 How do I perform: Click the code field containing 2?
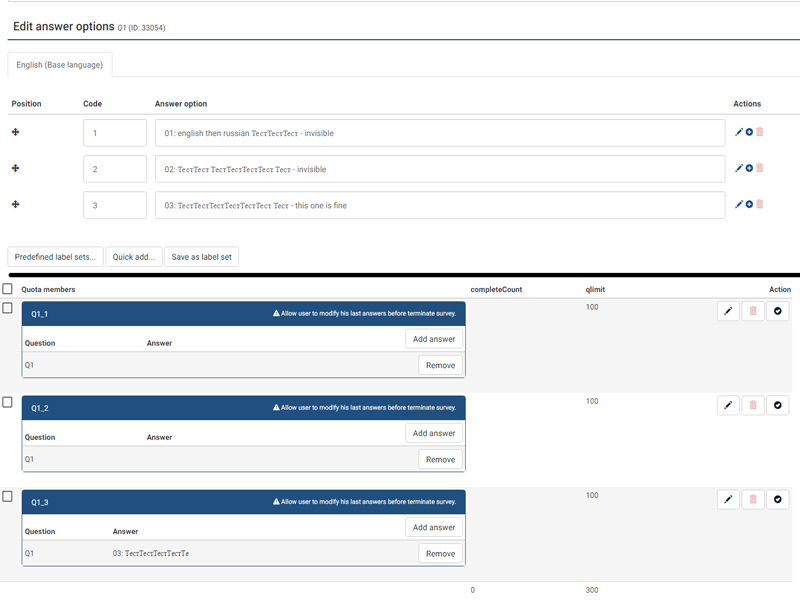[x=115, y=169]
